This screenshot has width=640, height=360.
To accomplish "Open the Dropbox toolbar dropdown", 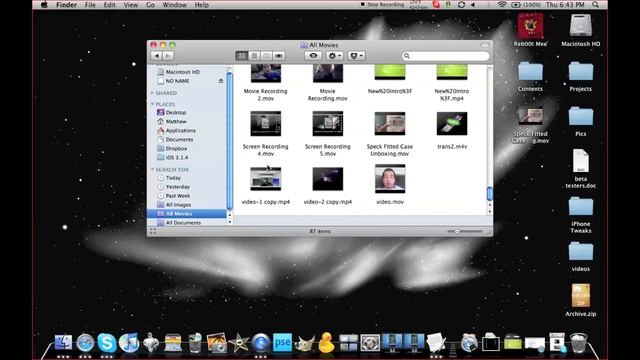I will pos(356,56).
